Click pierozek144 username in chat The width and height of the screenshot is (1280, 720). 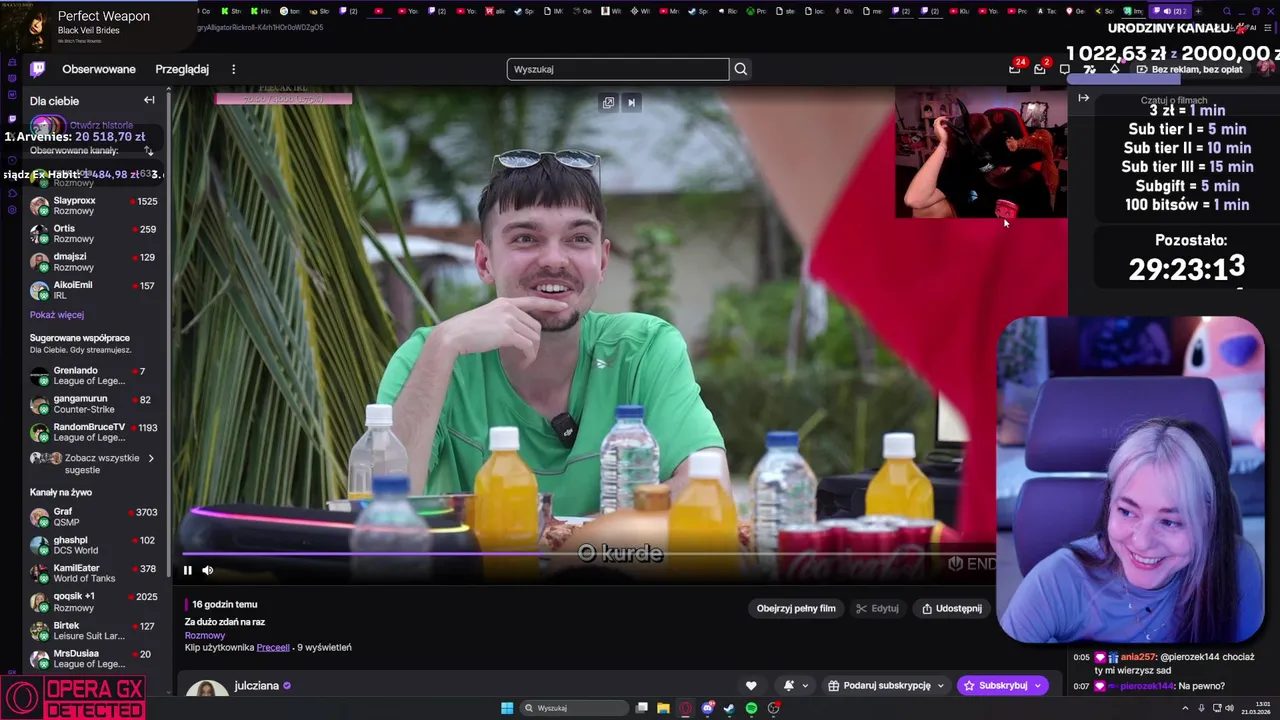(1147, 686)
